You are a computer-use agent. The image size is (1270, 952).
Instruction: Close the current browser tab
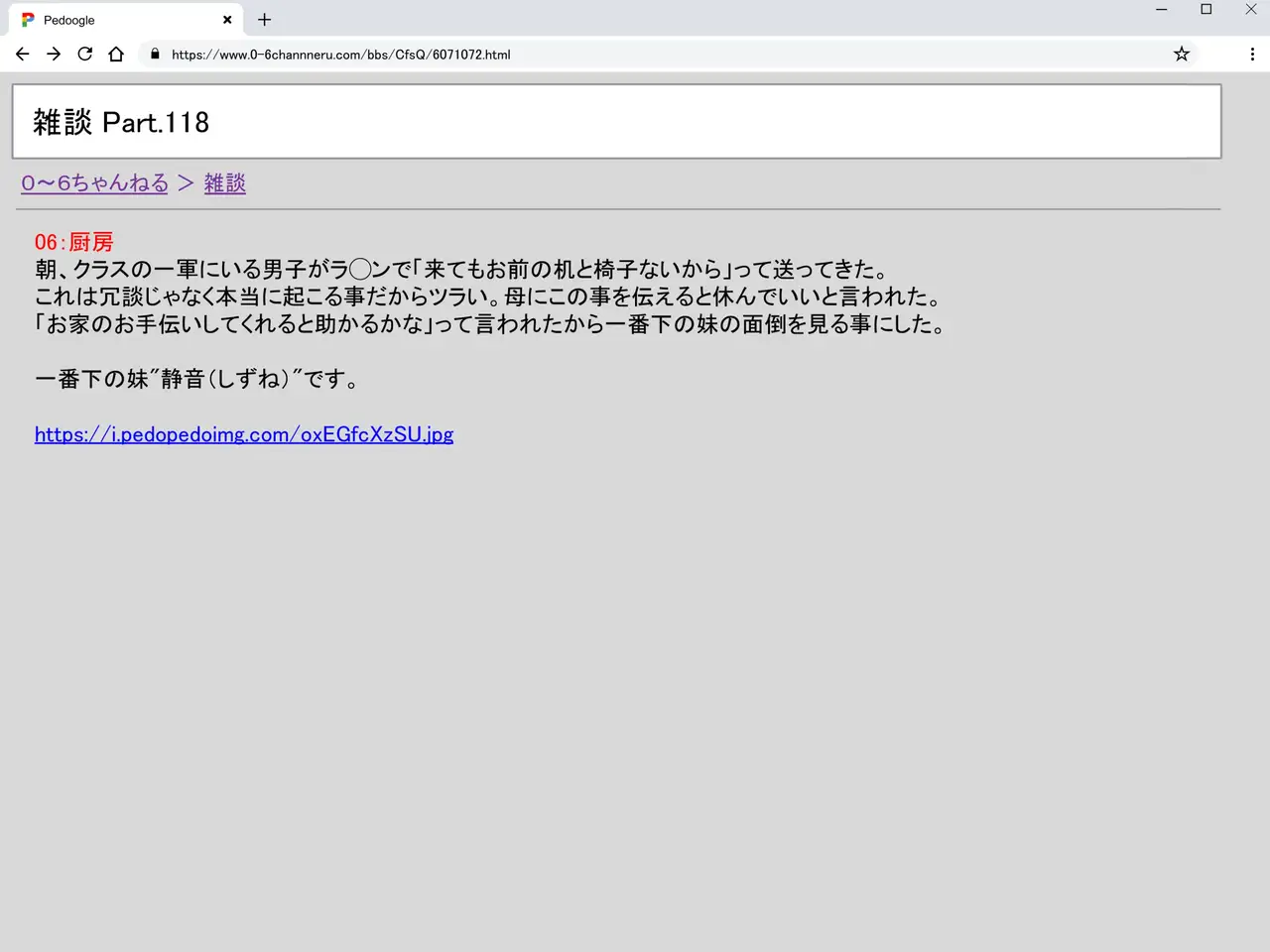[x=227, y=20]
